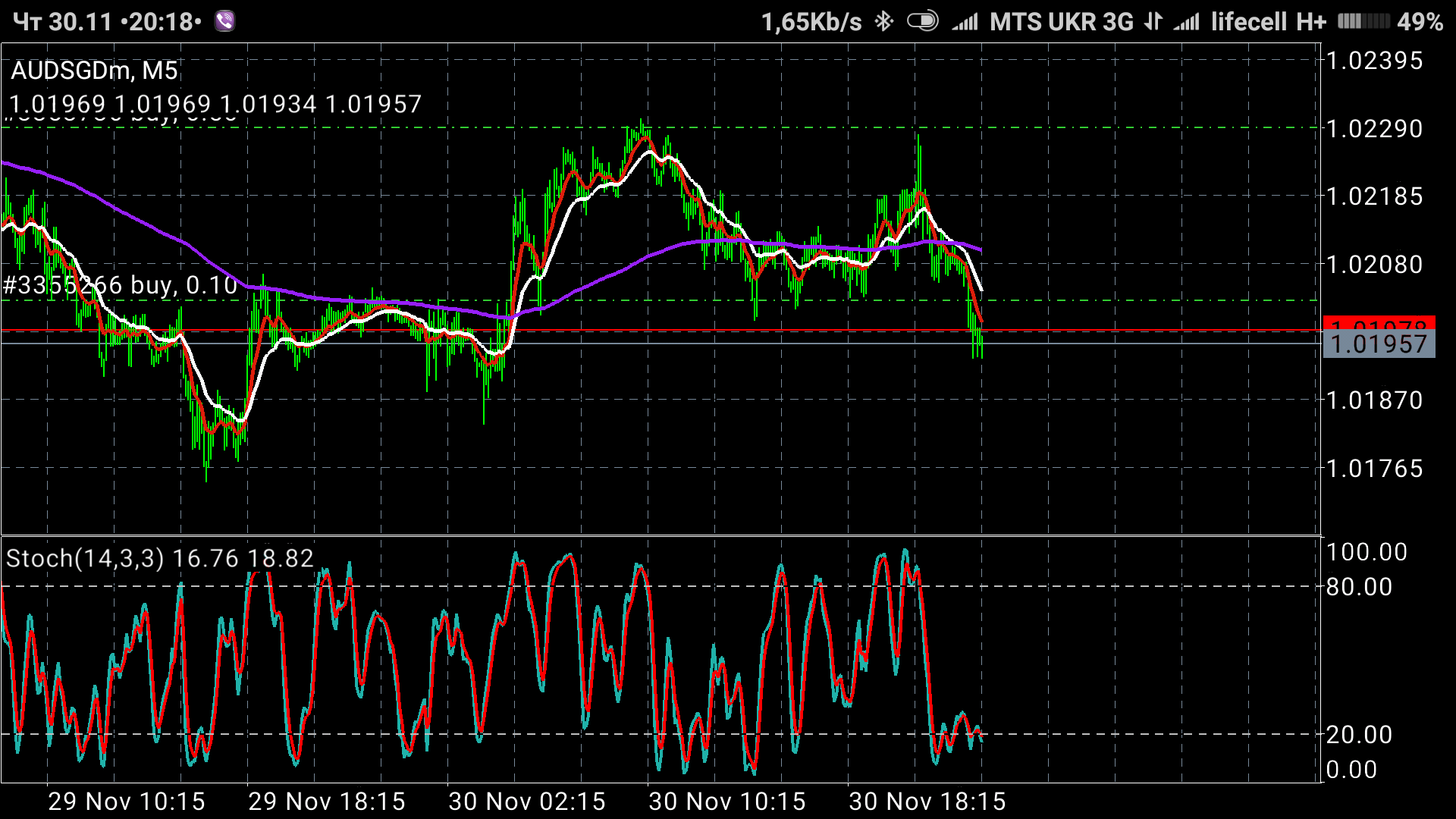Tap stochastic scale label 0.00
Screen dimensions: 1456x819
tap(1351, 770)
